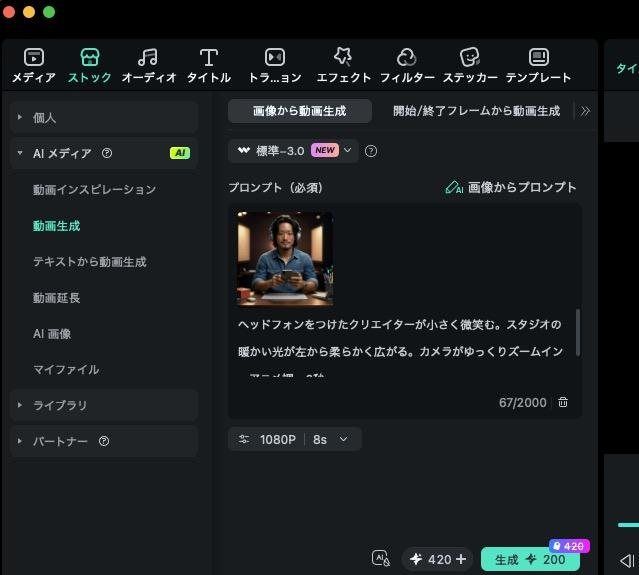The width and height of the screenshot is (639, 575).
Task: Expand the ライブラリ section
Action: (104, 405)
